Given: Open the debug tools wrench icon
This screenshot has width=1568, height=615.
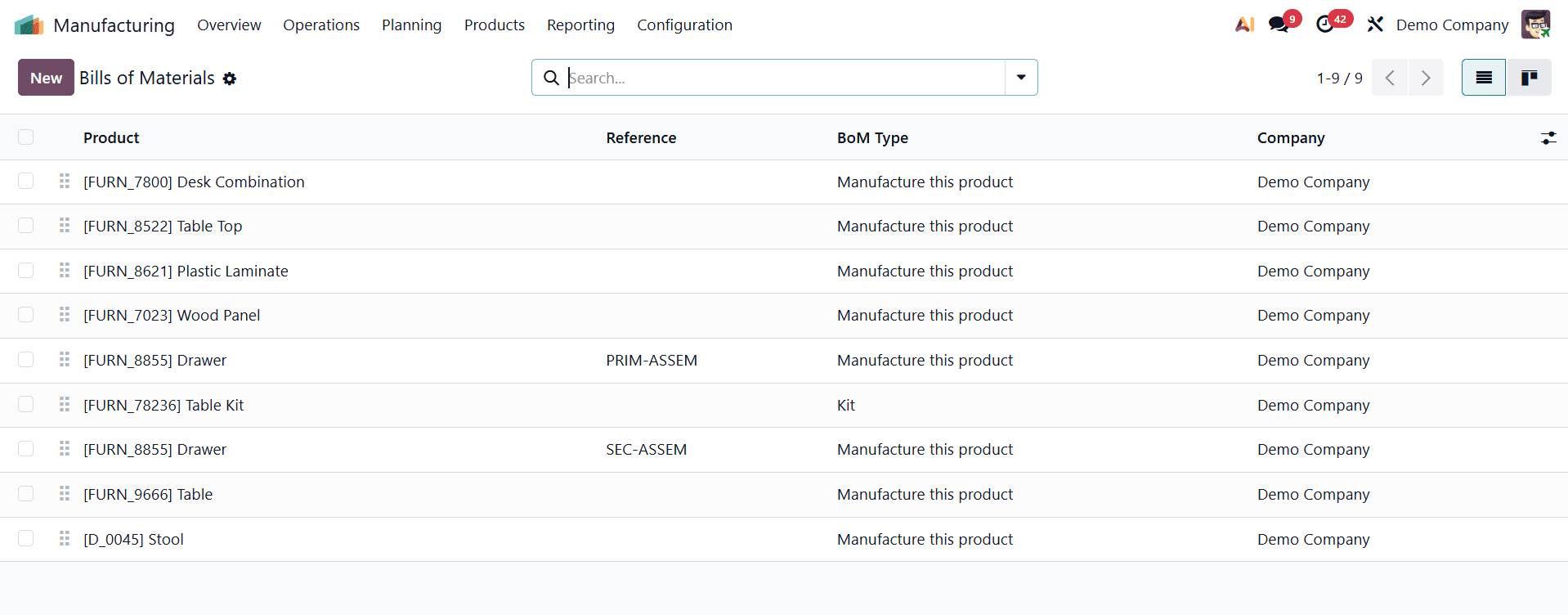Looking at the screenshot, I should [x=1375, y=25].
